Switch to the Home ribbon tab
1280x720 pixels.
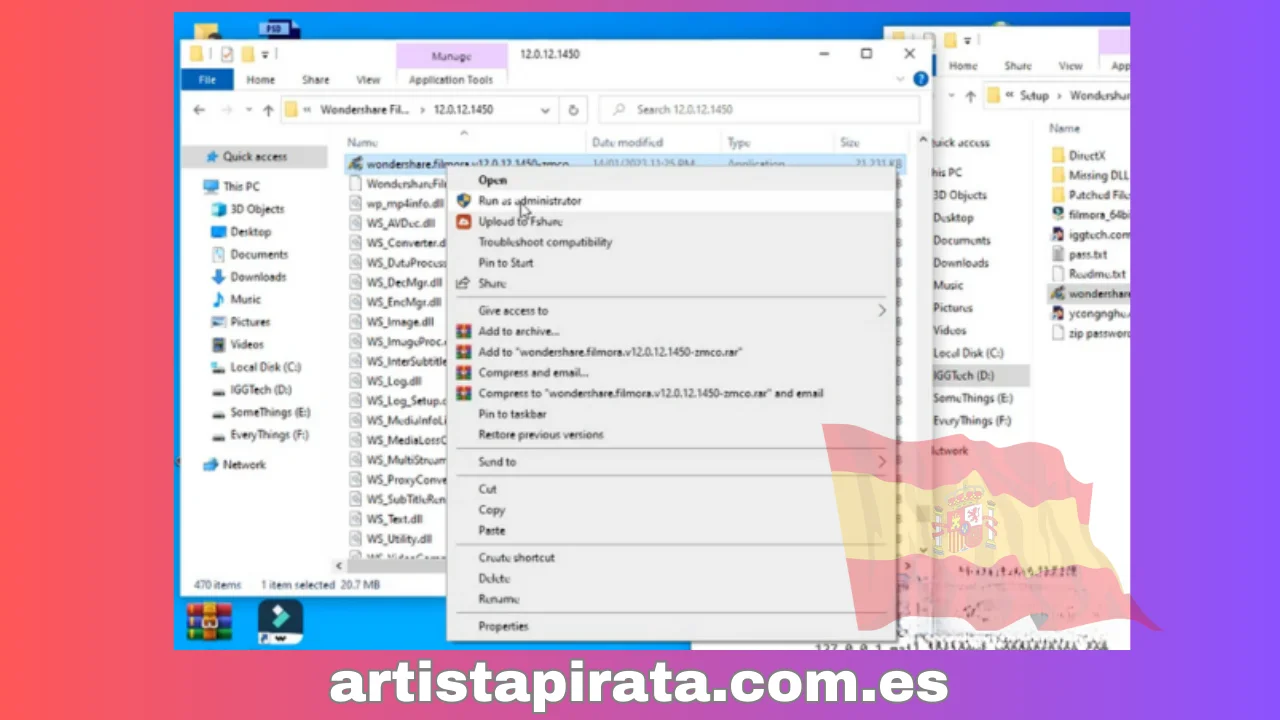261,80
